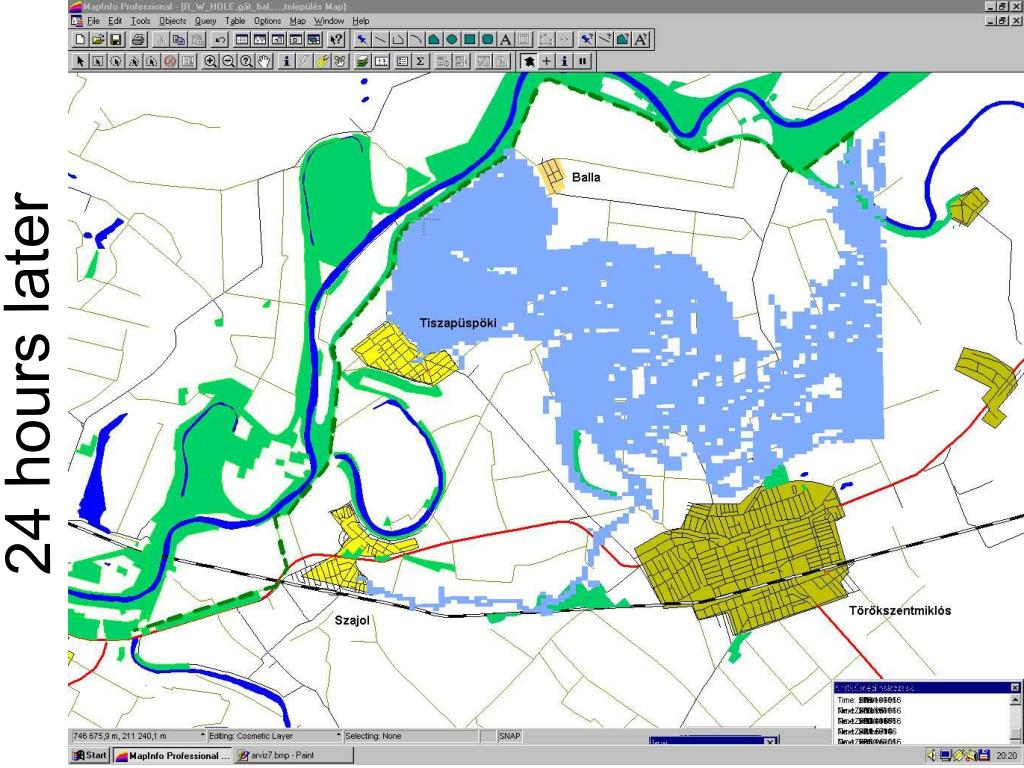
Task: Open the Line Style icon
Action: (605, 40)
